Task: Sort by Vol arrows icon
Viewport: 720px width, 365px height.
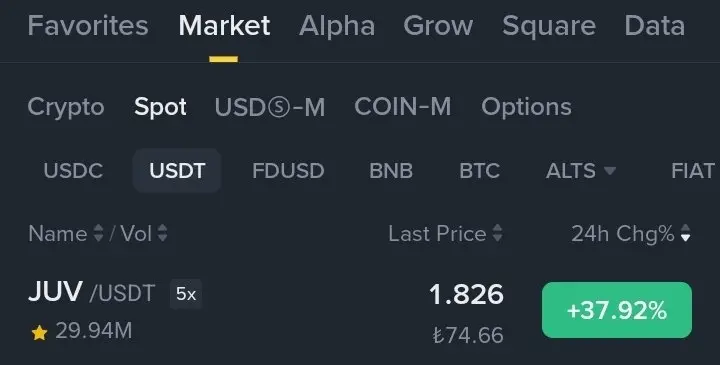Action: (x=163, y=233)
